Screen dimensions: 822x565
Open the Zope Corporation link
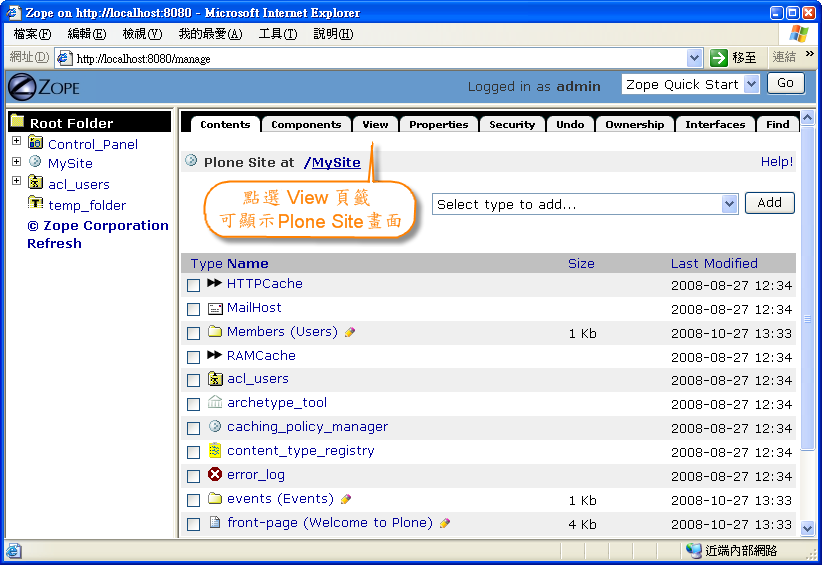[98, 226]
